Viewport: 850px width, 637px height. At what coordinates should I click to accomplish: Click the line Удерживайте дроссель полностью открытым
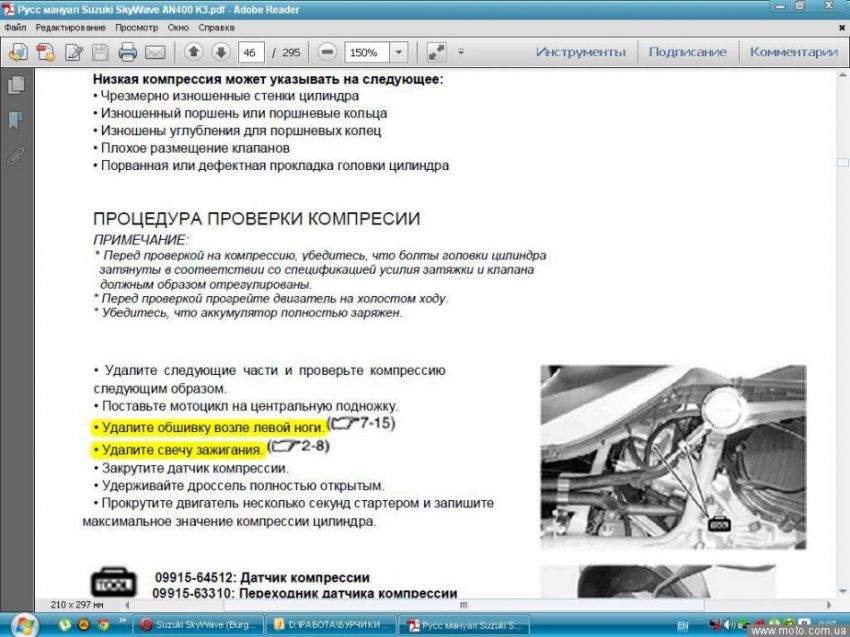(239, 486)
